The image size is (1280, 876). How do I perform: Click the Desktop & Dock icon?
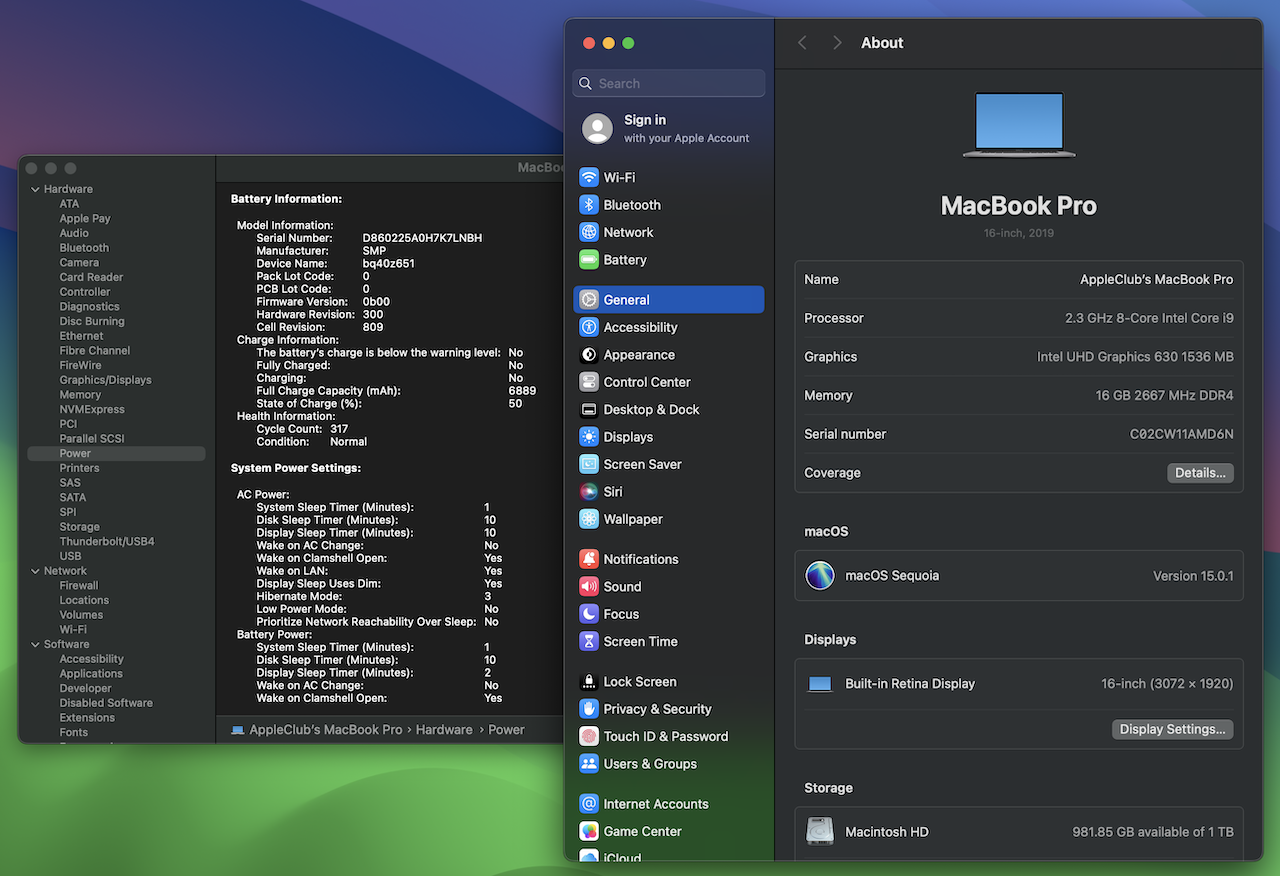pyautogui.click(x=589, y=410)
